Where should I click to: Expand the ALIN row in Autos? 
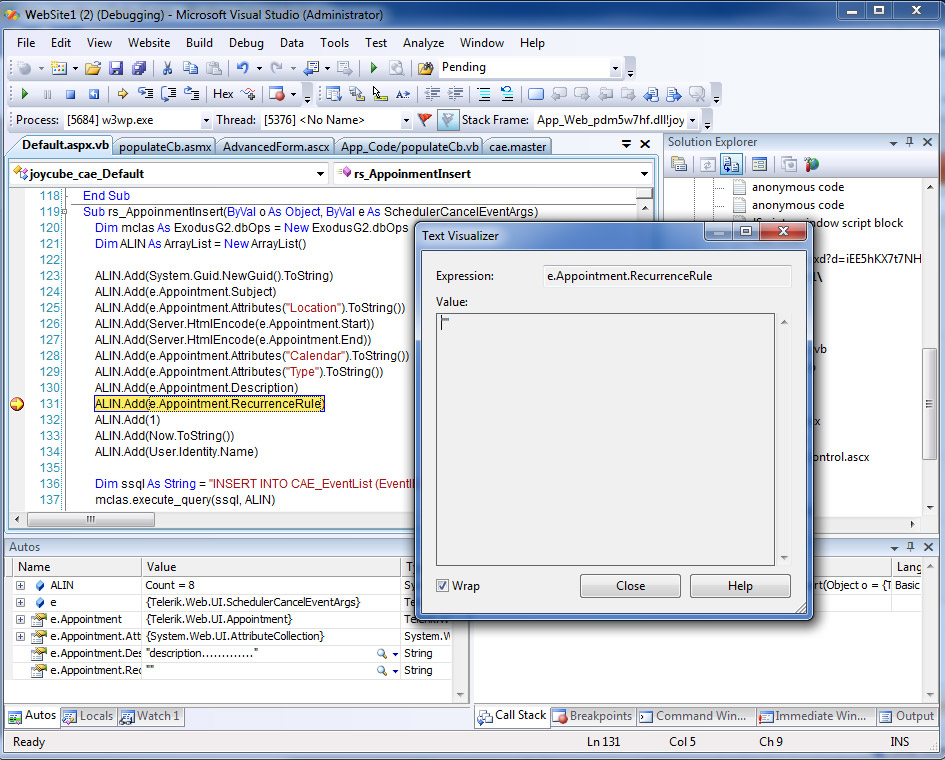pyautogui.click(x=20, y=585)
